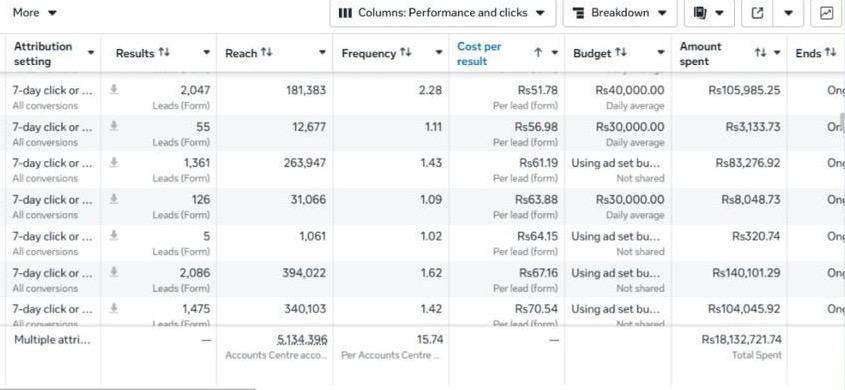Sort by the Frequency column
This screenshot has height=390, width=845.
pyautogui.click(x=376, y=53)
